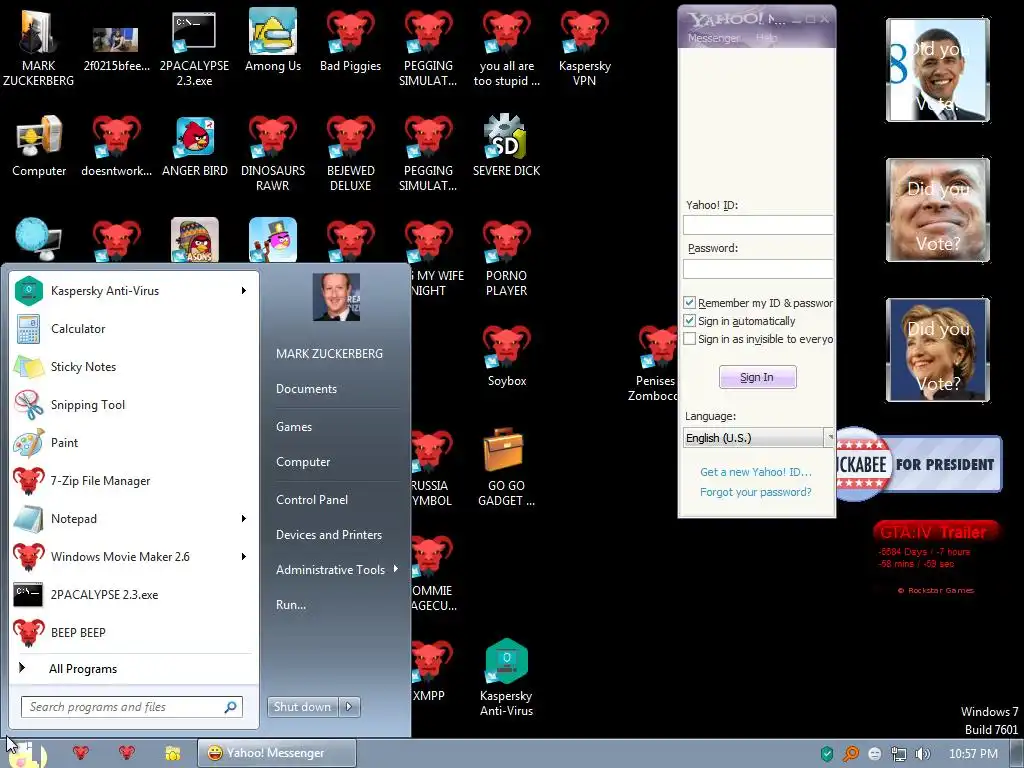The width and height of the screenshot is (1024, 768).
Task: Click the volume speaker tray icon
Action: point(923,754)
